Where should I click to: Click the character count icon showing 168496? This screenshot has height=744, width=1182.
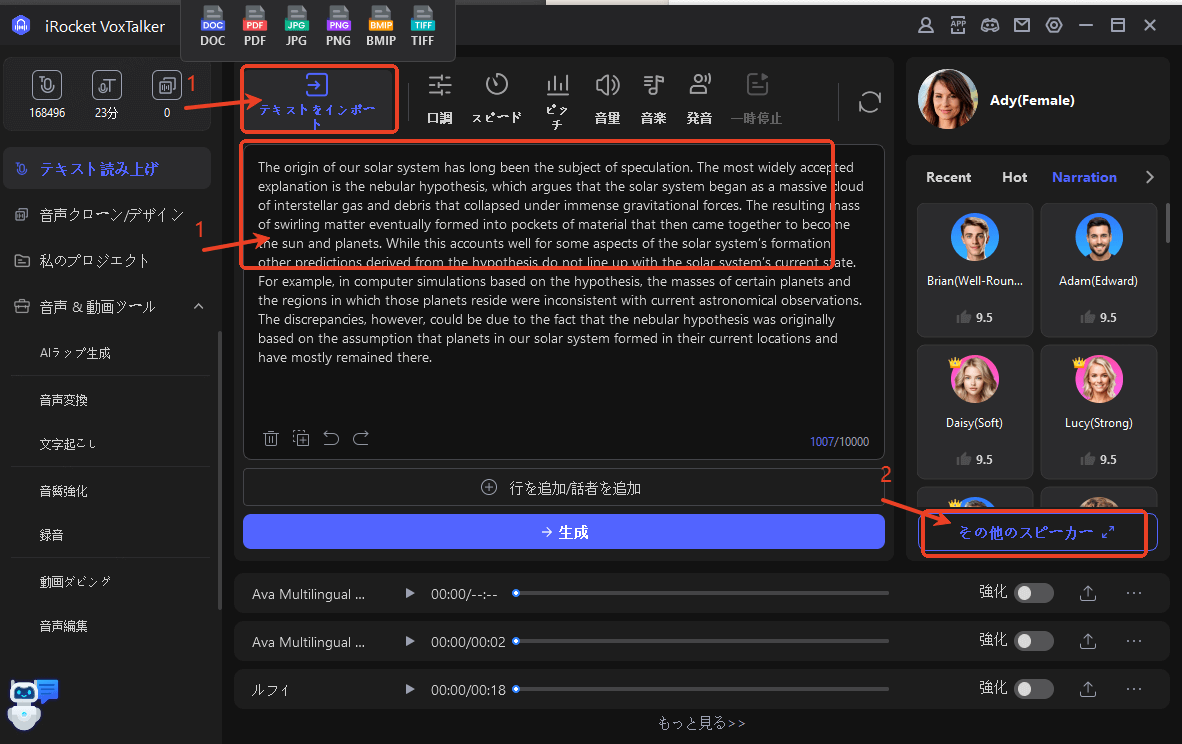pyautogui.click(x=47, y=85)
